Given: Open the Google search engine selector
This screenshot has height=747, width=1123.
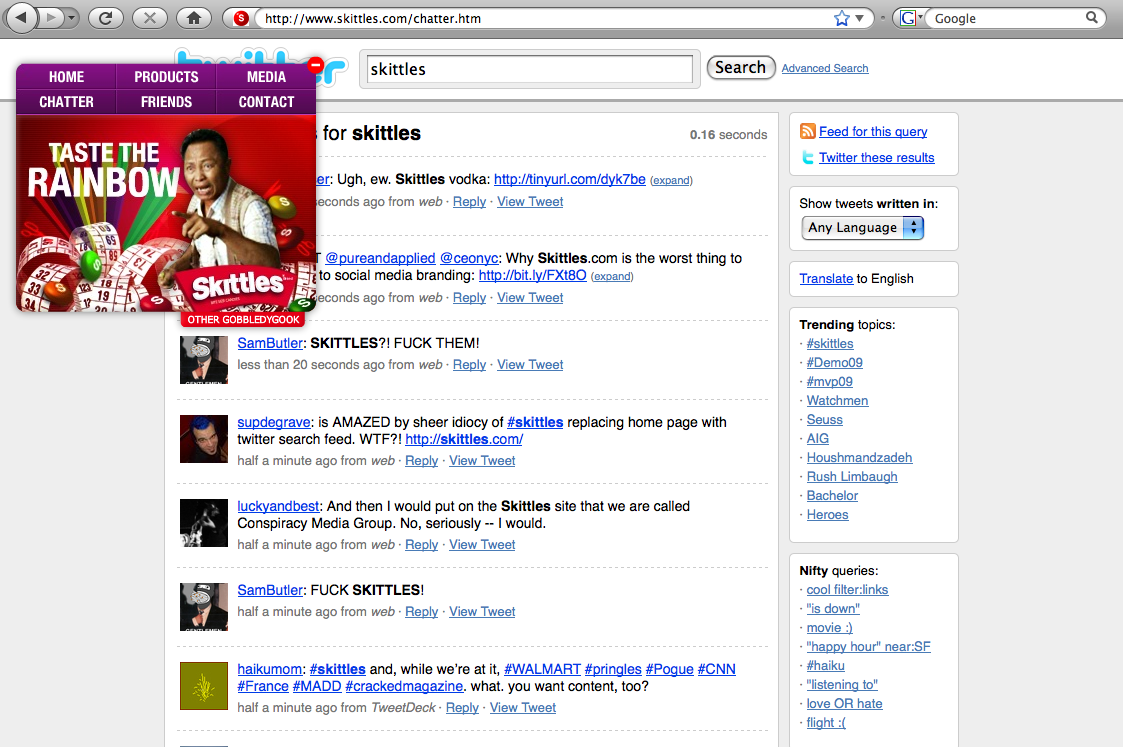Looking at the screenshot, I should 908,18.
